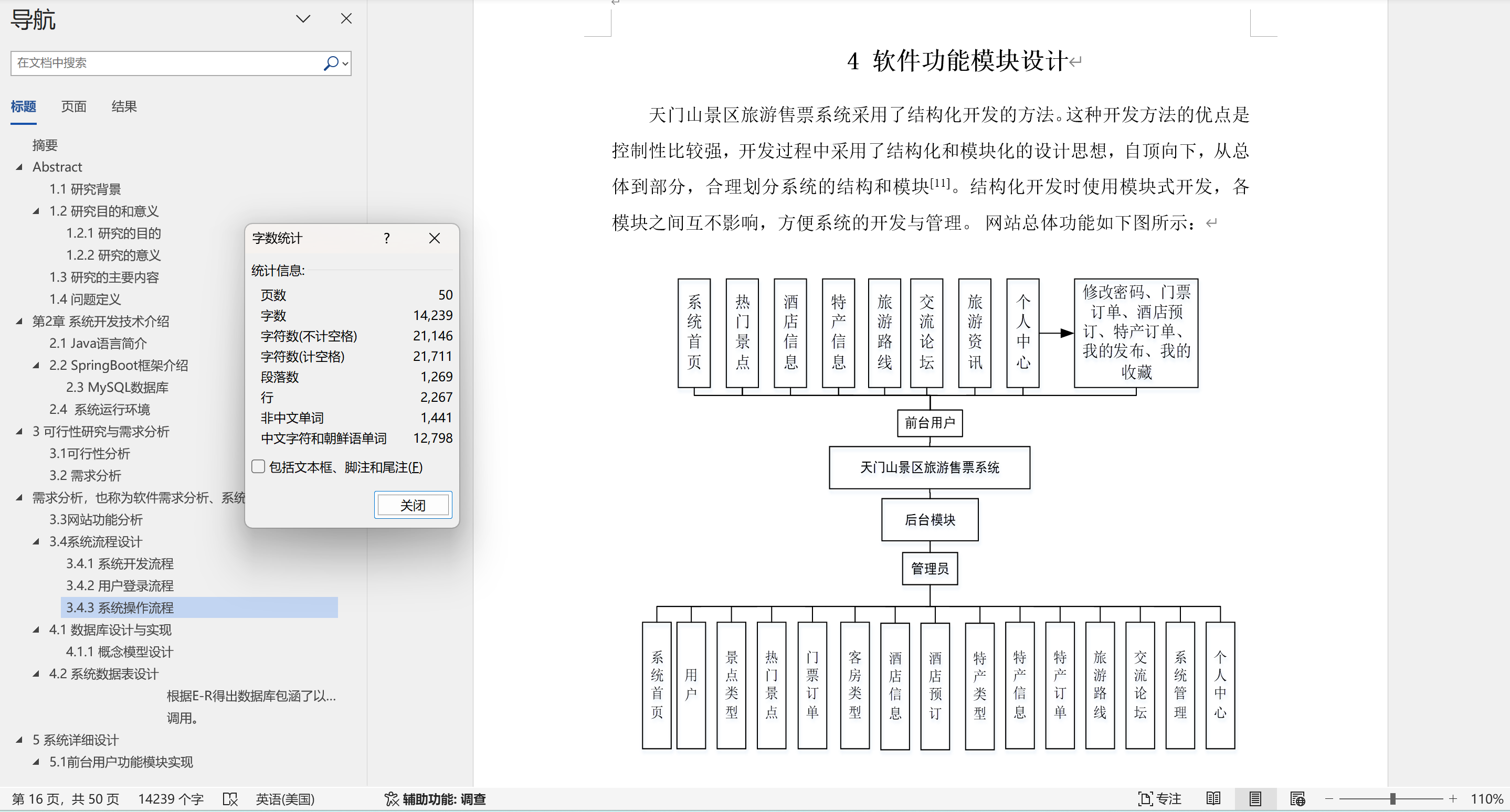The width and height of the screenshot is (1510, 812).
Task: Go to 2.4 系统运行环境 heading
Action: point(100,410)
